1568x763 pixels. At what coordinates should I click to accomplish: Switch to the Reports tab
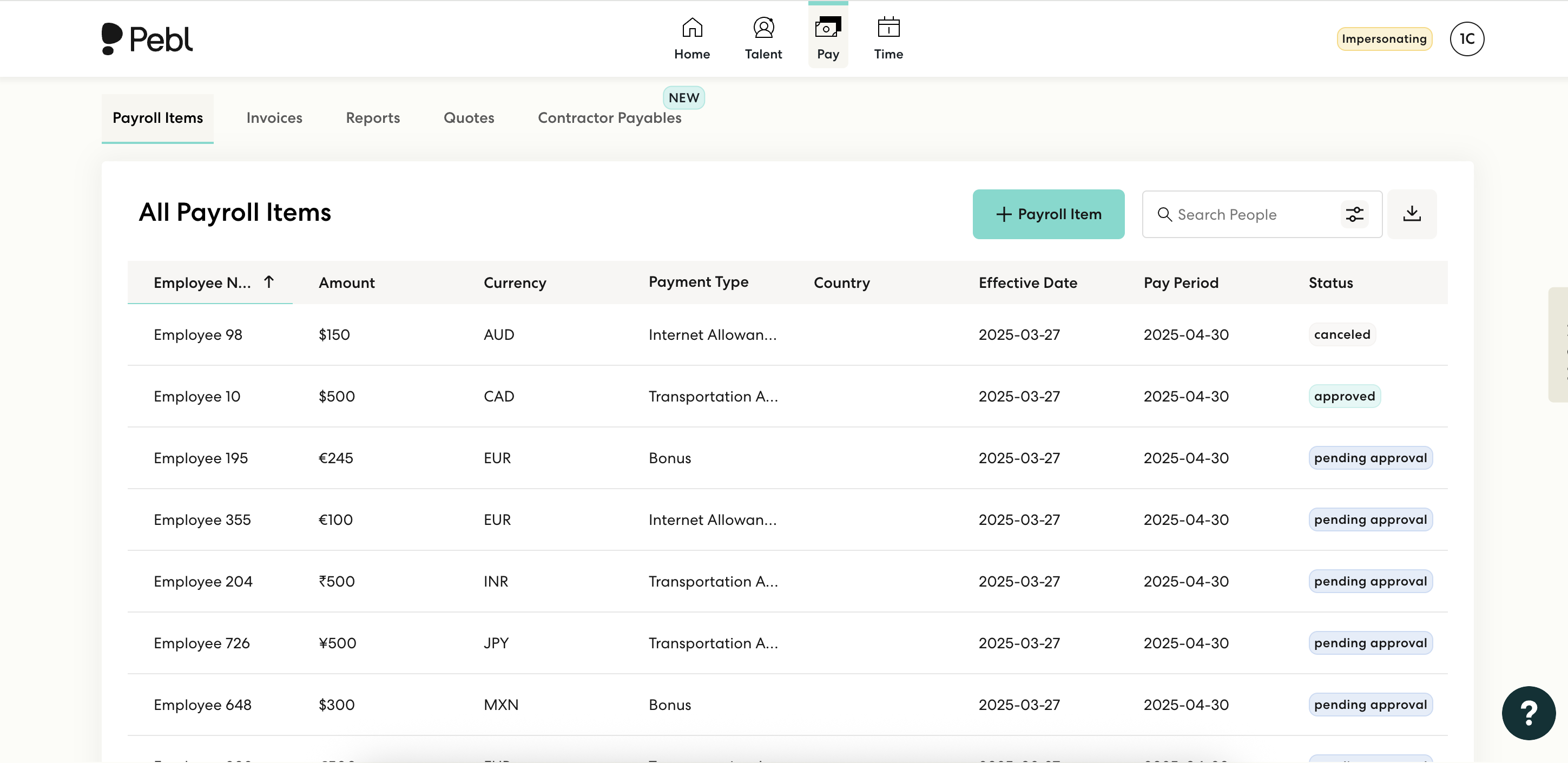372,118
